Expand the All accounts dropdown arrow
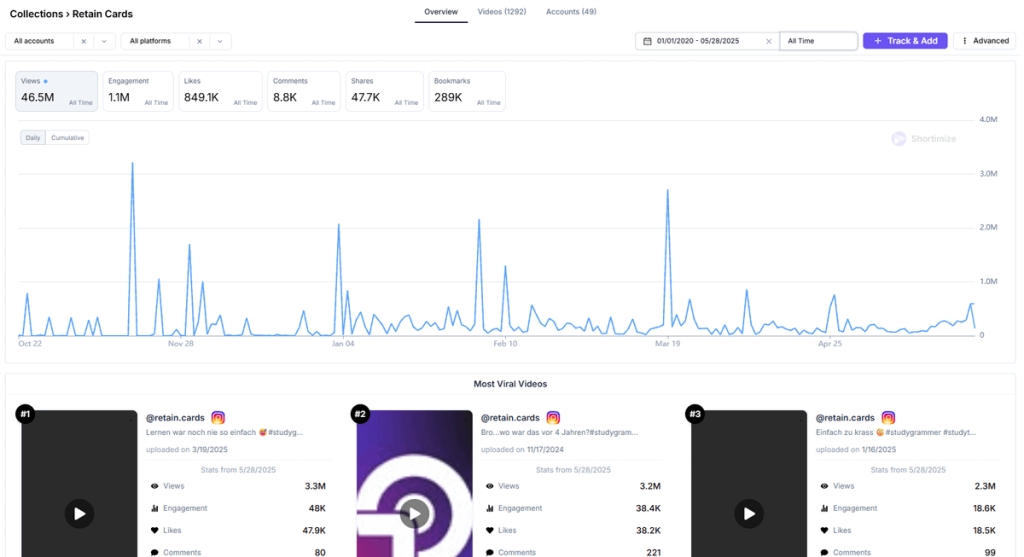Image resolution: width=1024 pixels, height=557 pixels. pyautogui.click(x=104, y=41)
